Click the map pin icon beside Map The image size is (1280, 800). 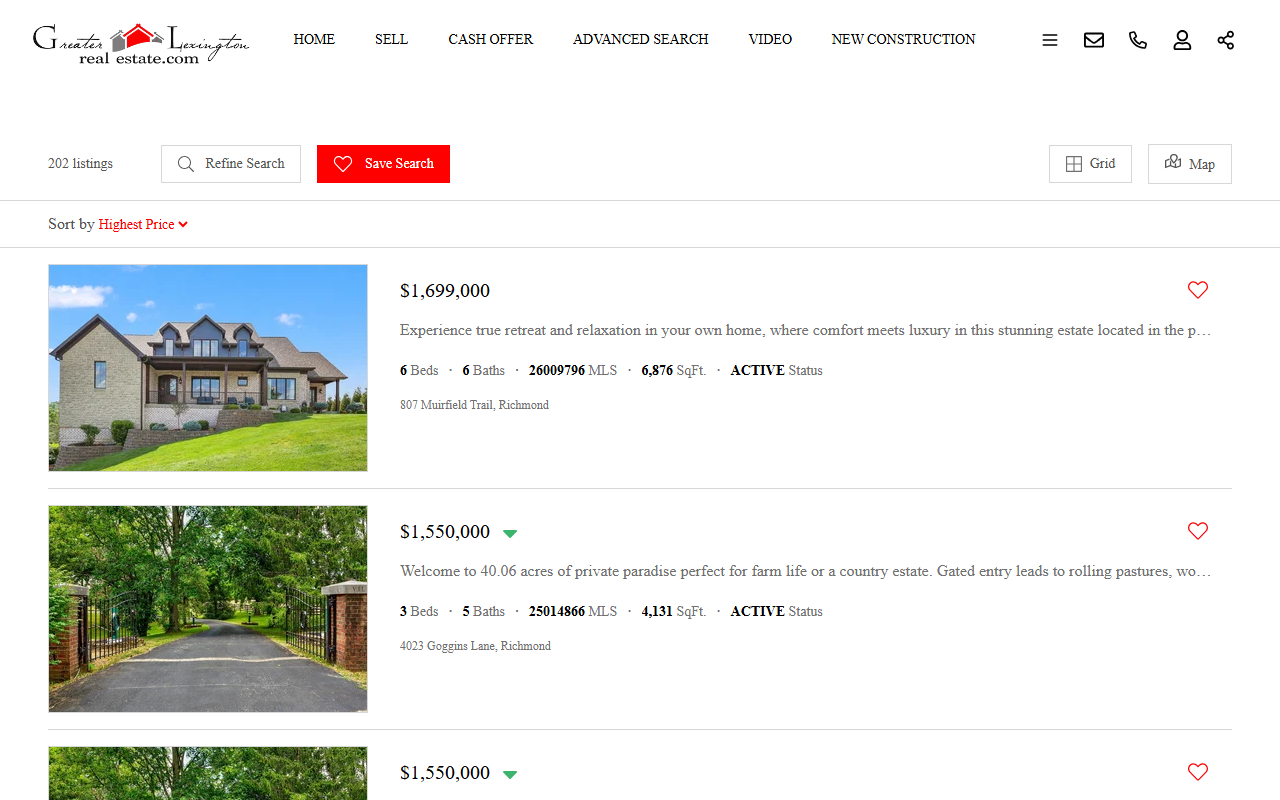pos(1173,163)
